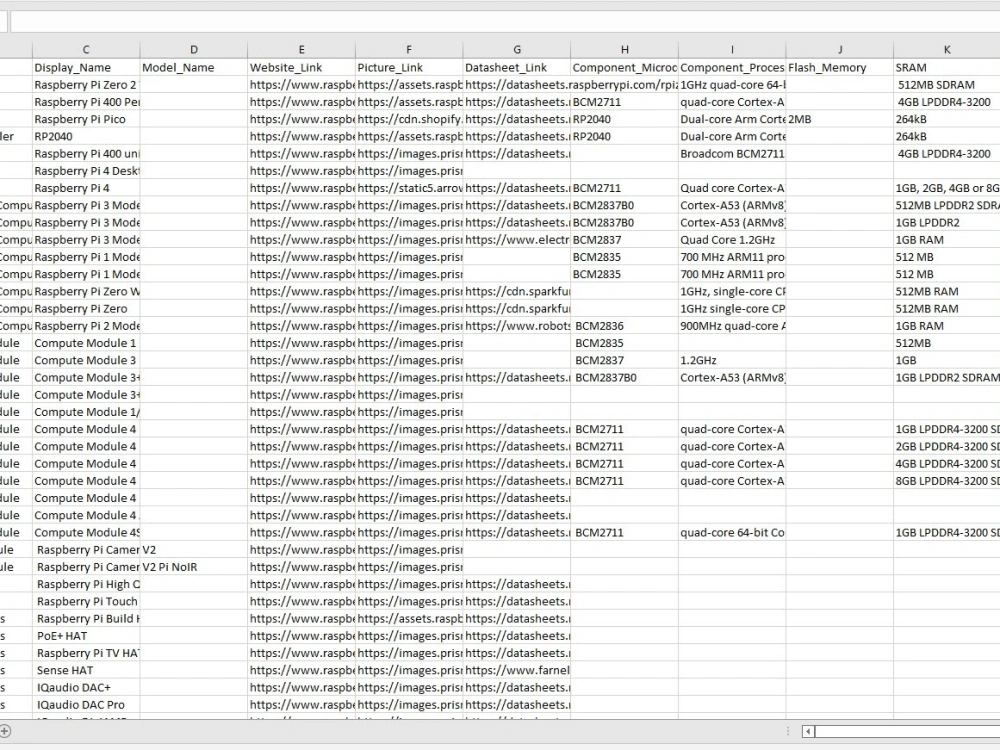Select the Broadcom BCM2711 processor cell
Image resolution: width=1000 pixels, height=750 pixels.
pos(732,154)
